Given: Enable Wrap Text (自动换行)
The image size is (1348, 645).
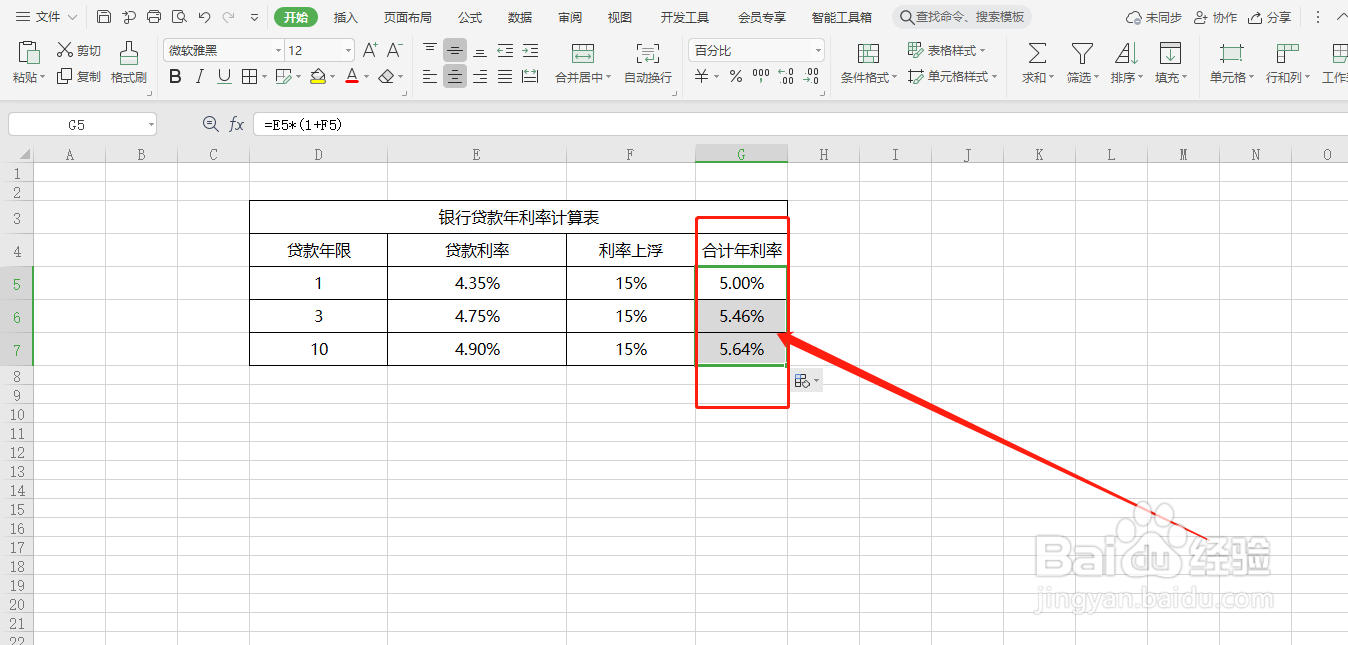Looking at the screenshot, I should point(647,62).
